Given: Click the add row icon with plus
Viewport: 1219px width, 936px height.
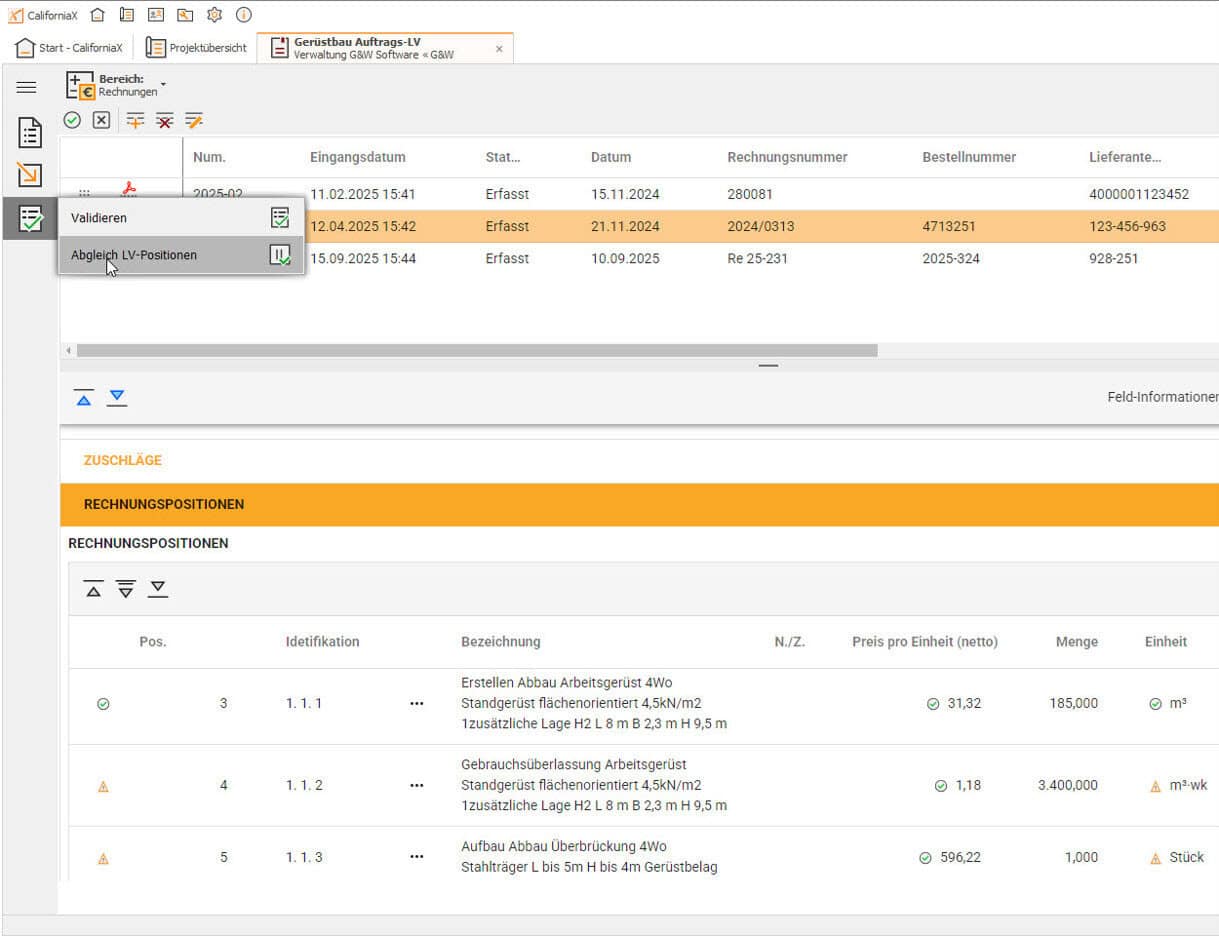Looking at the screenshot, I should tap(135, 120).
